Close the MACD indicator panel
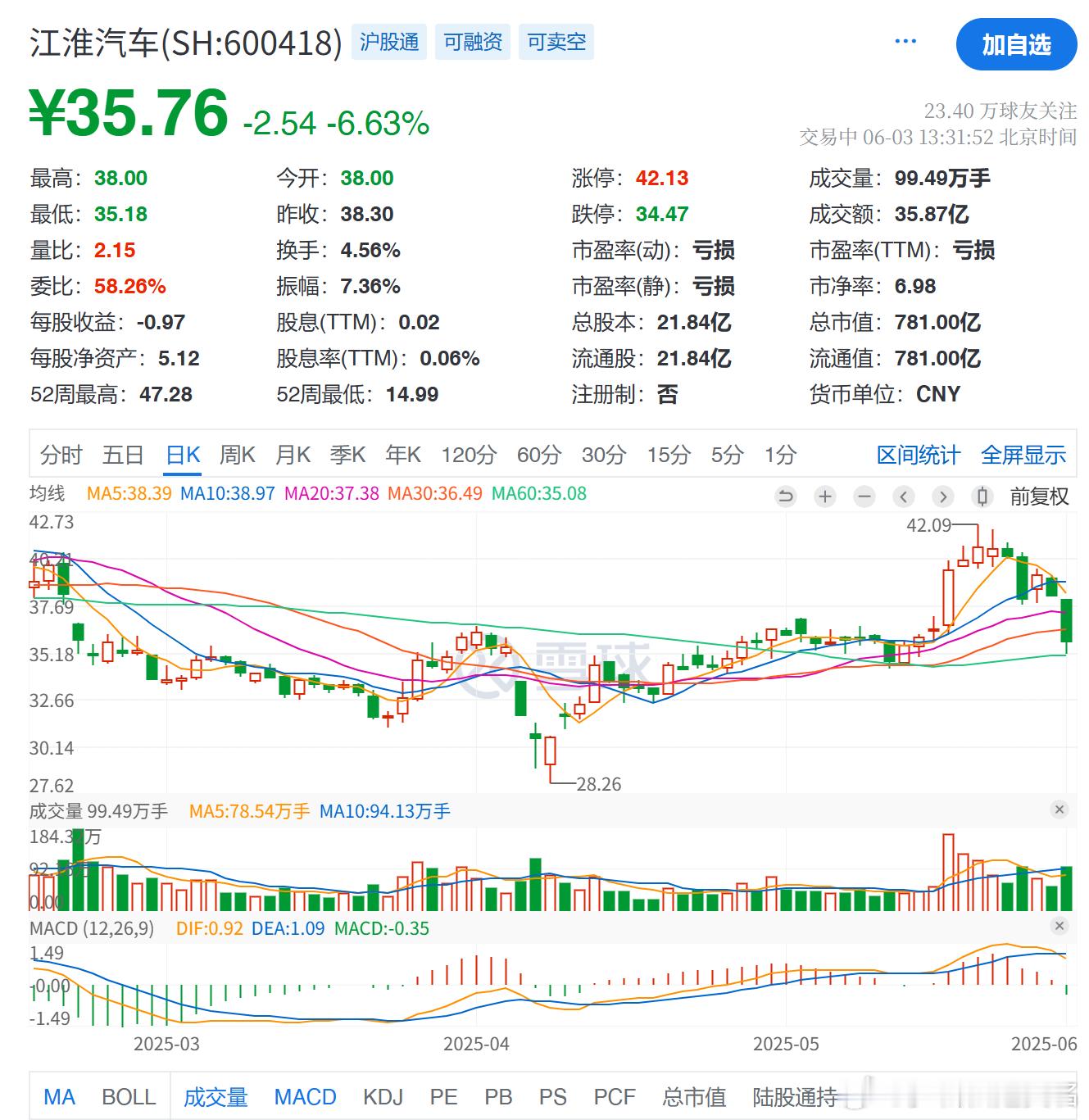Screen dimensions: 1089x1120 pos(1060,926)
